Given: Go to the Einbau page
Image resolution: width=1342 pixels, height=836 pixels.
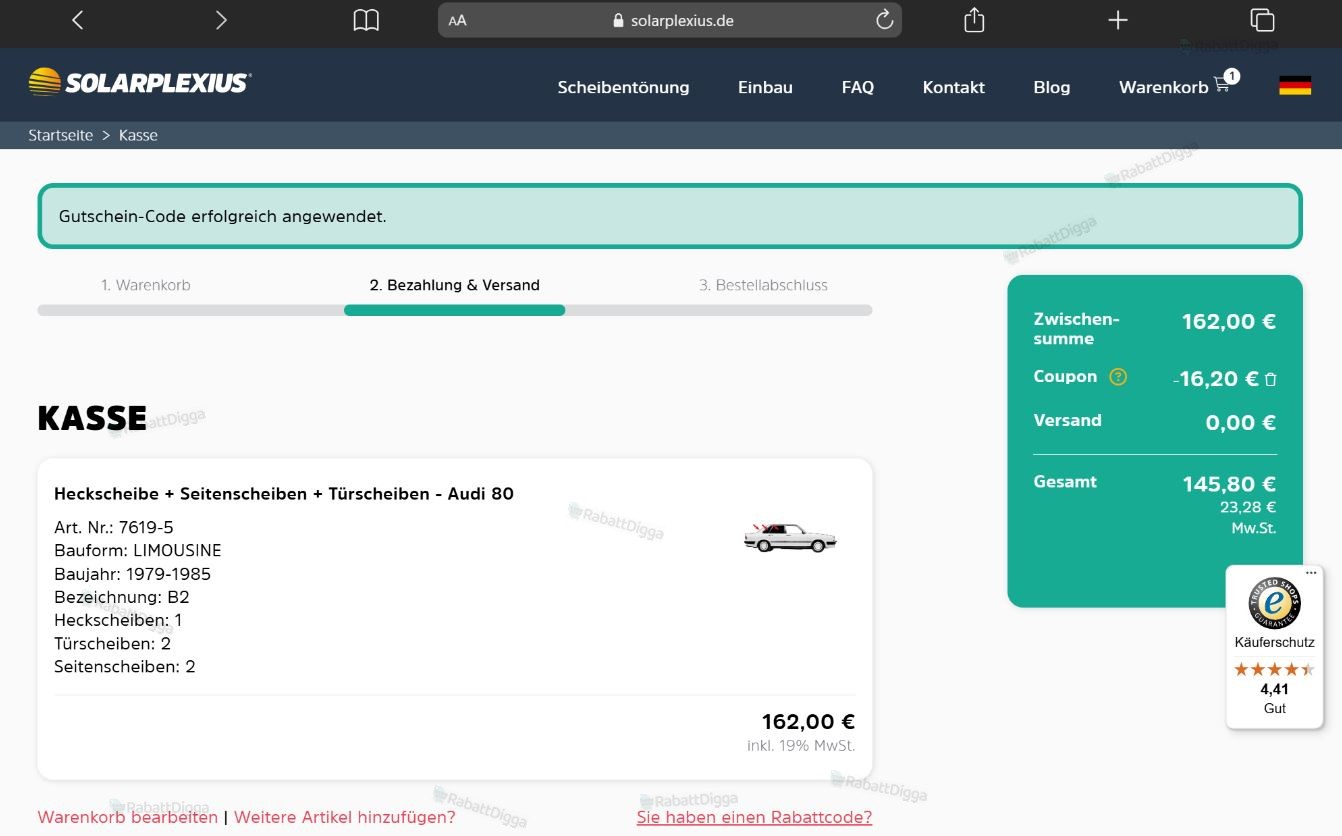Looking at the screenshot, I should 765,87.
